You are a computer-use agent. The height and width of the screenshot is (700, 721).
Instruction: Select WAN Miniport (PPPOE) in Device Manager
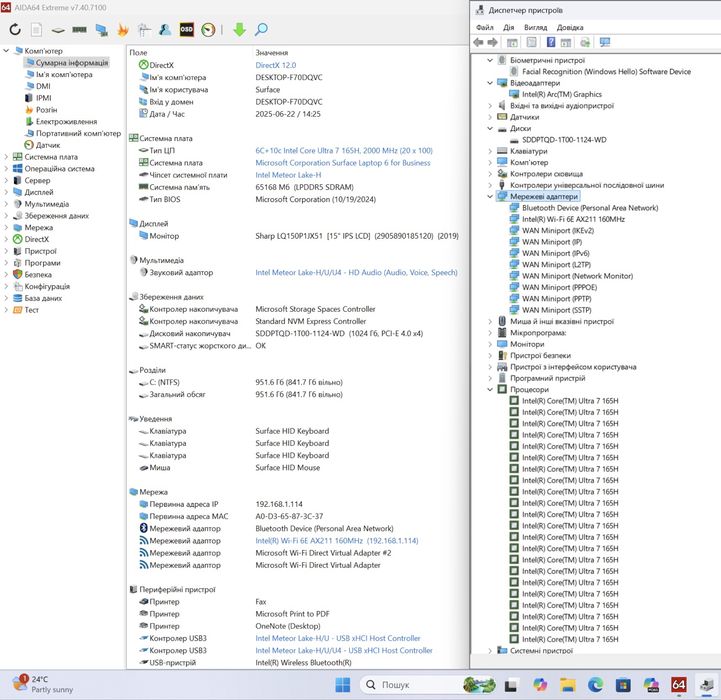coord(559,287)
